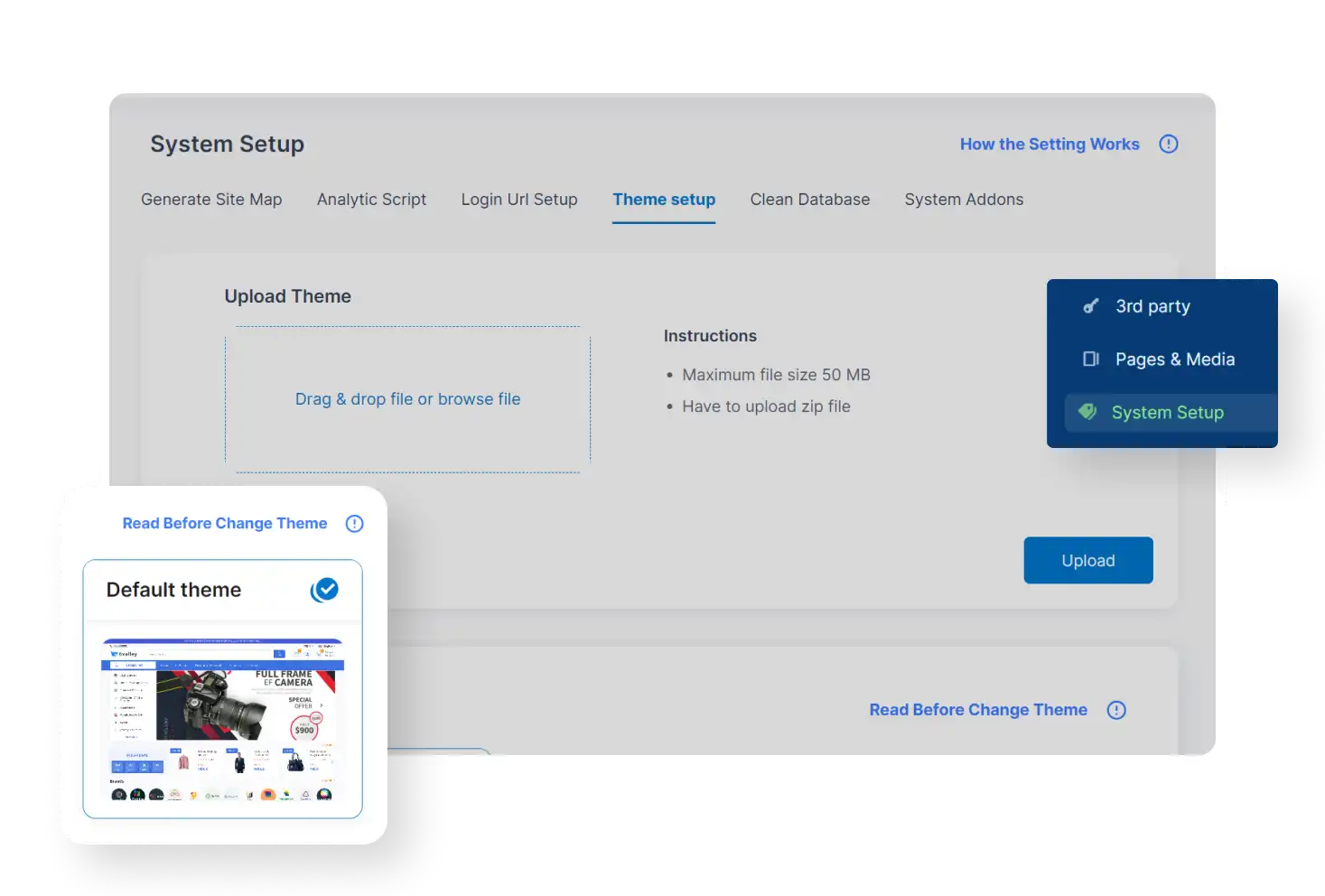Switch to the Generate Site Map tab
This screenshot has height=896, width=1325.
pyautogui.click(x=211, y=200)
